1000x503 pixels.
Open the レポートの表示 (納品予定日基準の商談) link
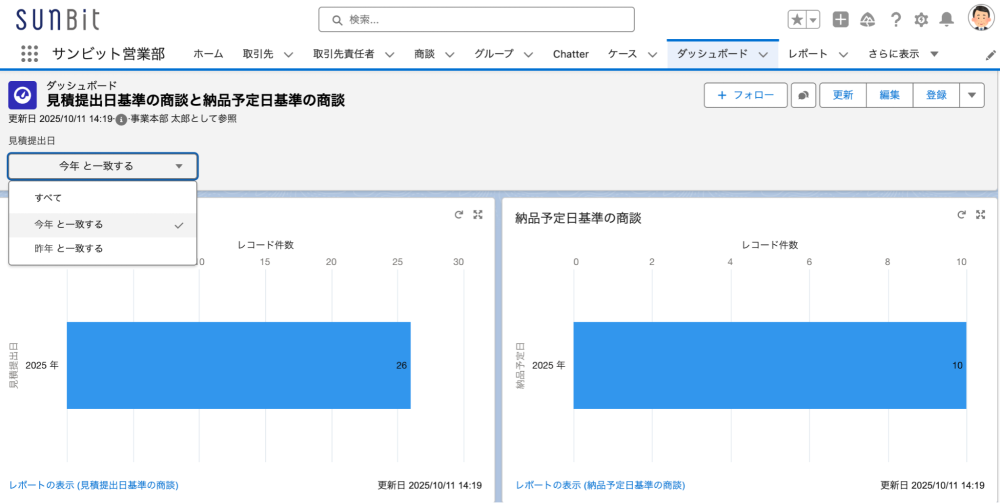[600, 485]
